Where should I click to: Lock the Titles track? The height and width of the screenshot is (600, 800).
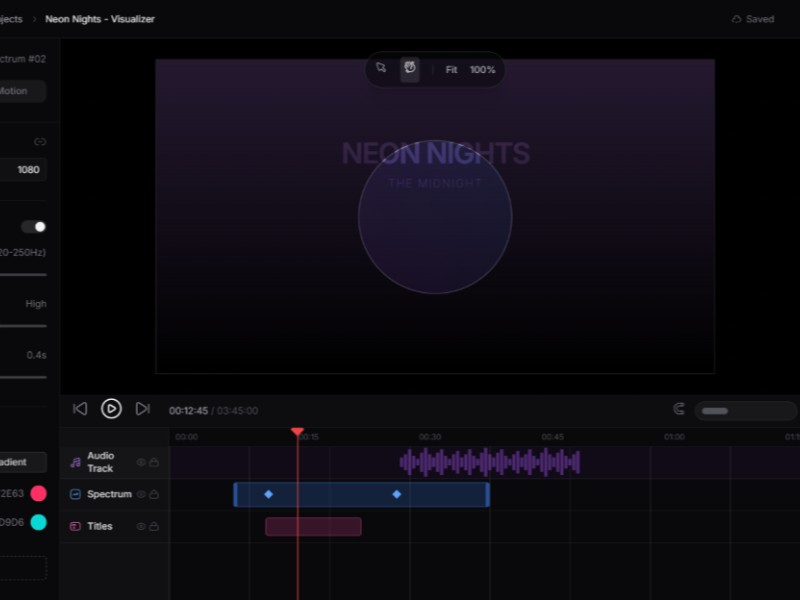point(154,526)
